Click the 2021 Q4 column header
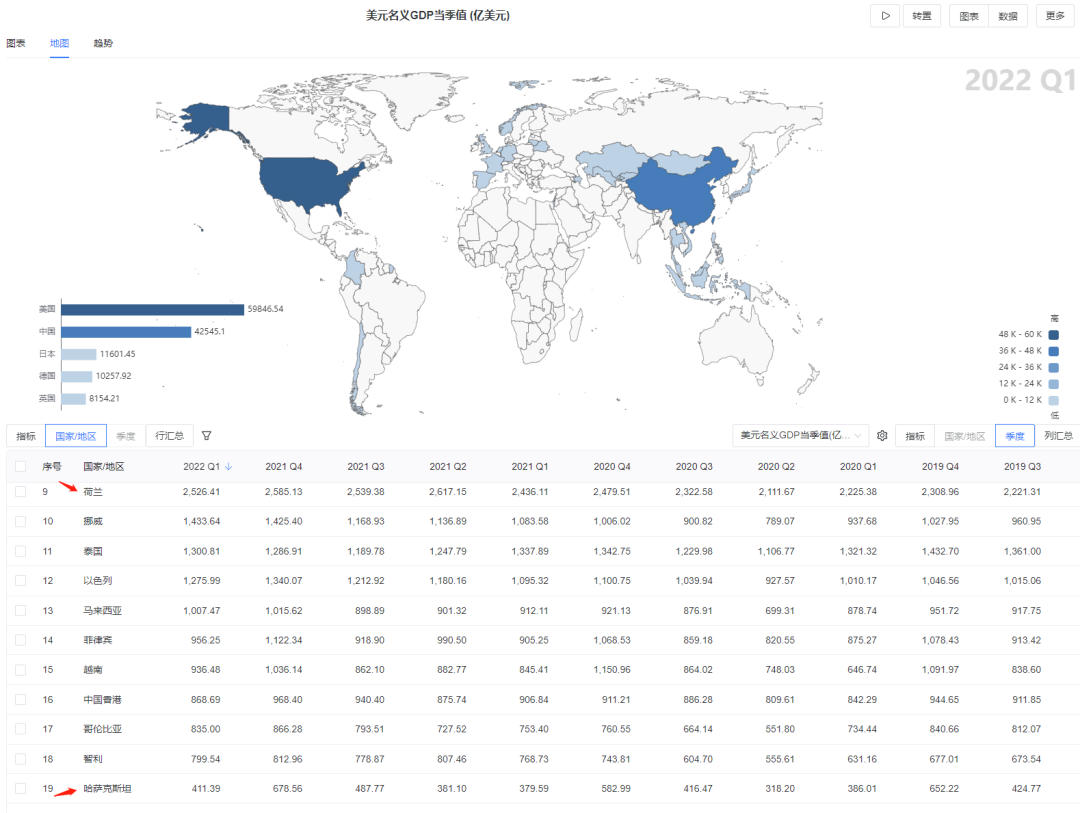The width and height of the screenshot is (1080, 813). point(284,466)
